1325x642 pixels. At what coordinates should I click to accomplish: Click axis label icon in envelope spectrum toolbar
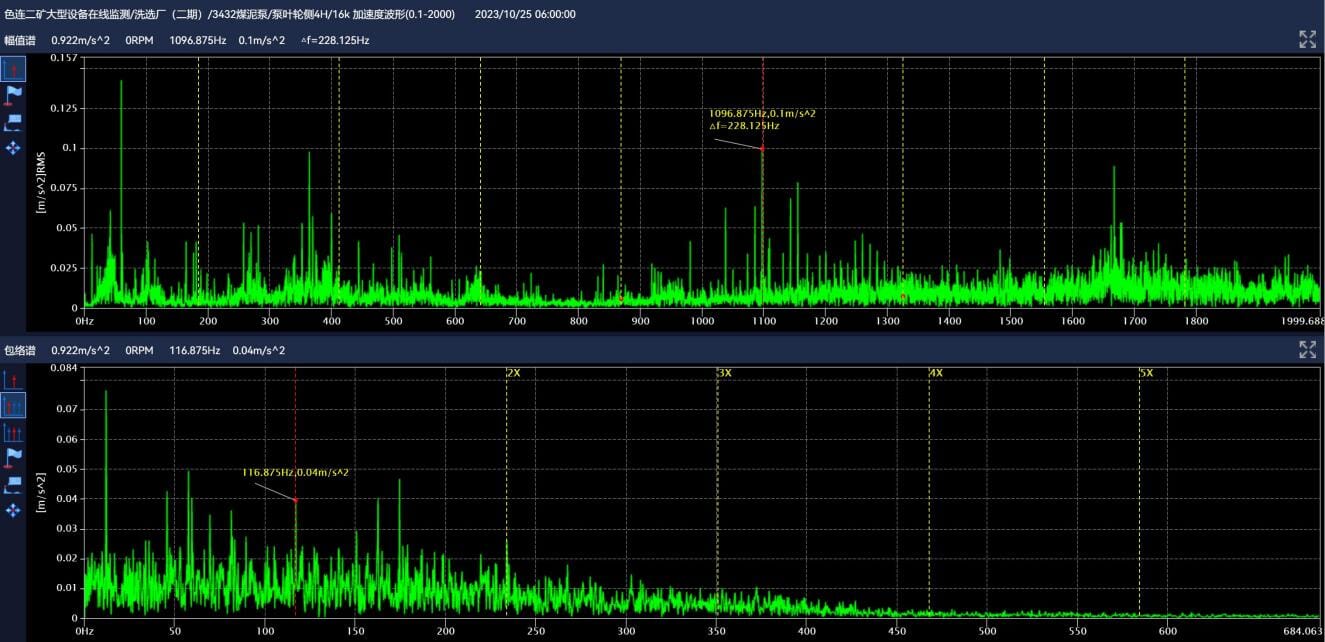pyautogui.click(x=13, y=485)
